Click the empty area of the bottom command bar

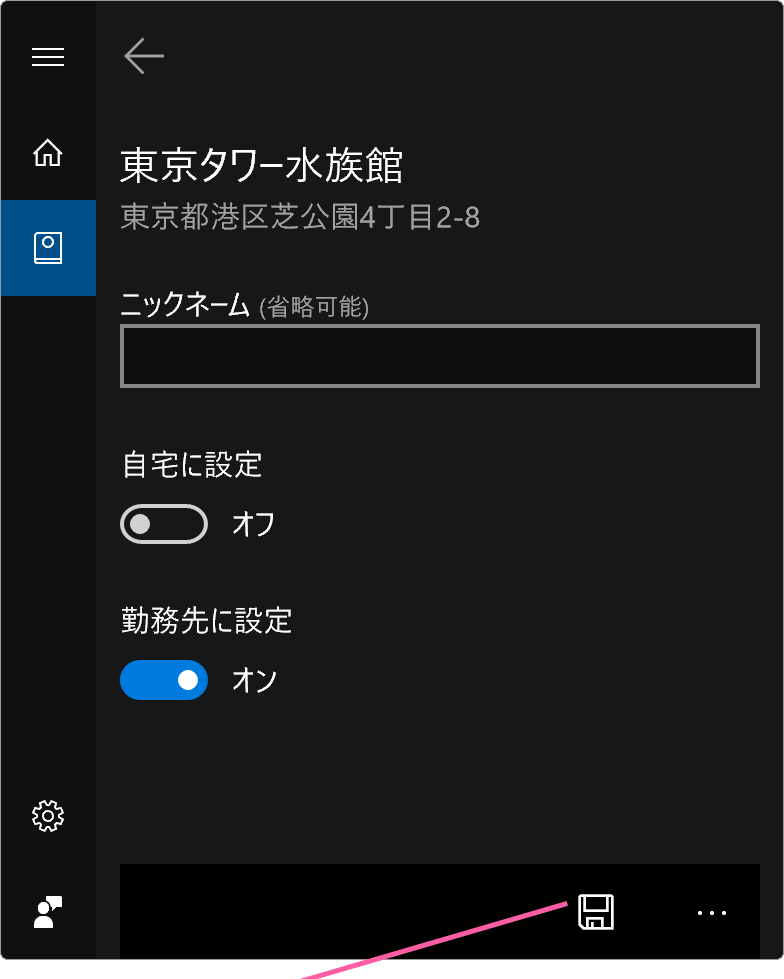[343, 912]
